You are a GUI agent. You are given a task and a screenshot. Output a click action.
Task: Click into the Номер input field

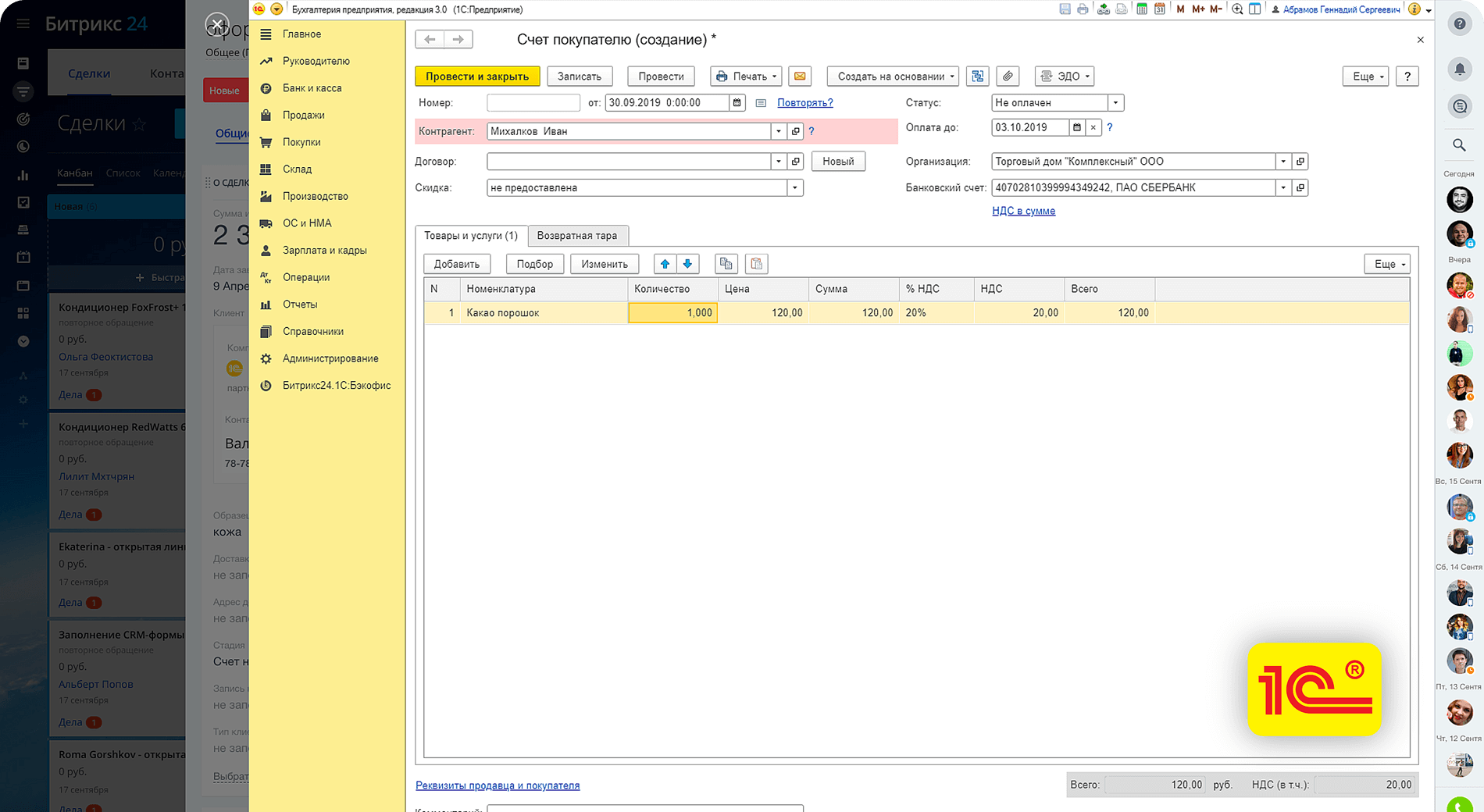coord(533,103)
